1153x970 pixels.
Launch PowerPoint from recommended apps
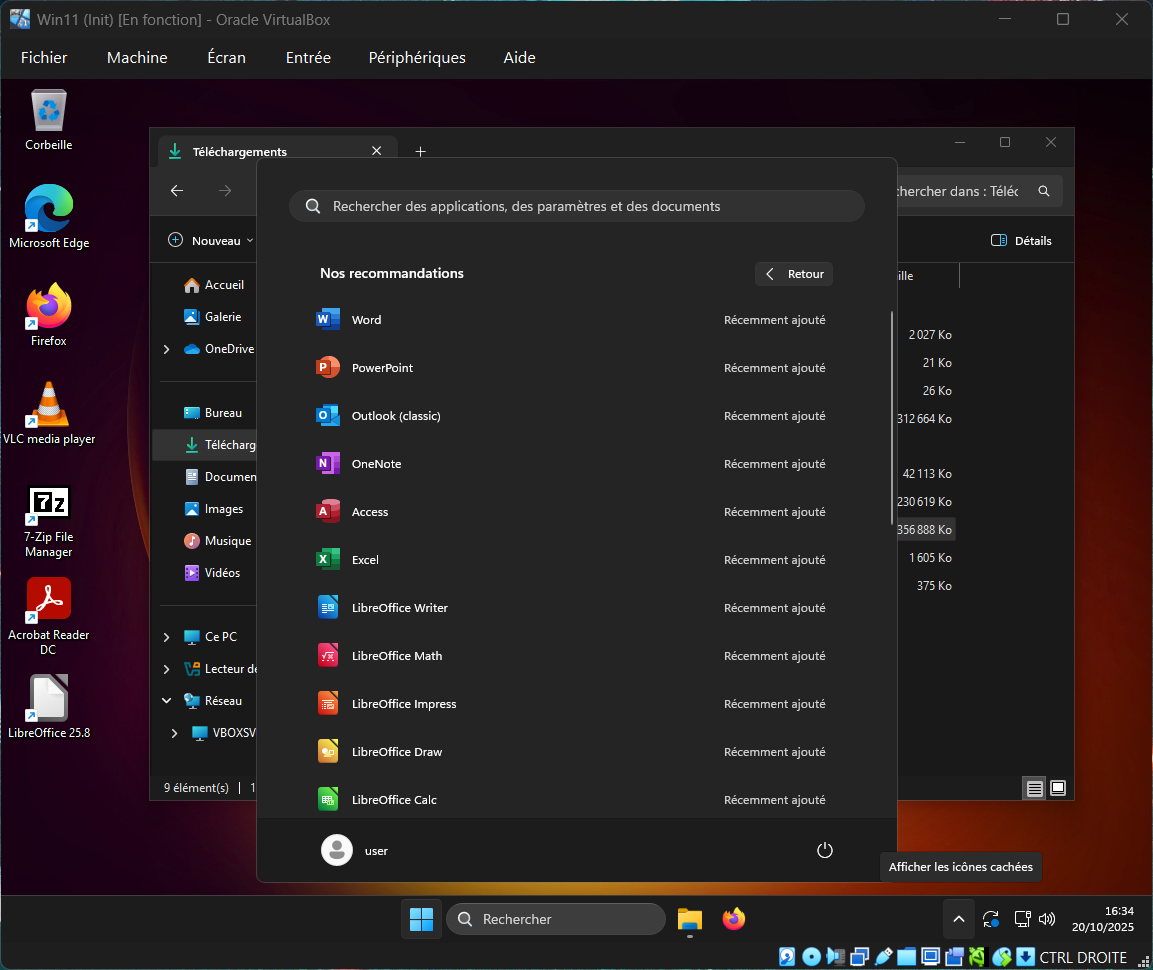click(x=382, y=368)
